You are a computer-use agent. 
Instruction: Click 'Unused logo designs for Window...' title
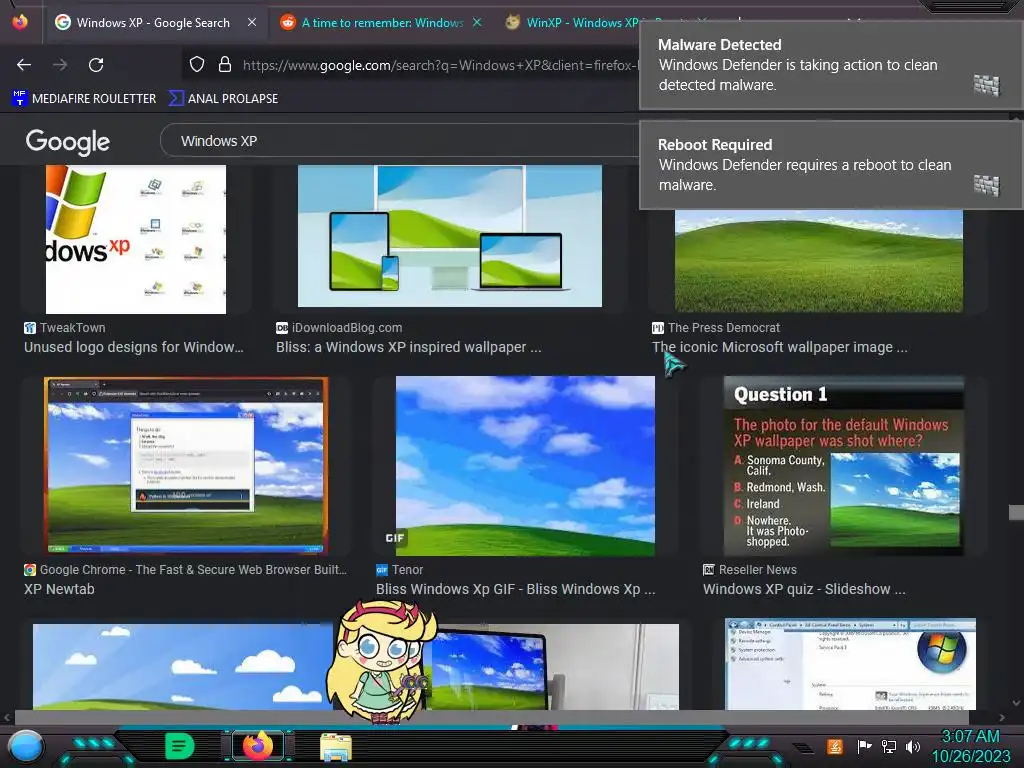tap(134, 347)
